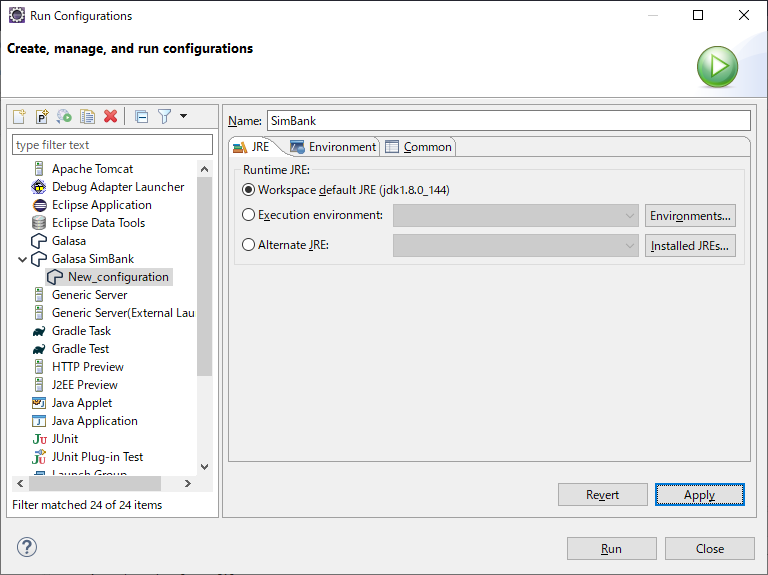This screenshot has width=768, height=575.
Task: Click the Name input field containing SimBank
Action: (x=509, y=120)
